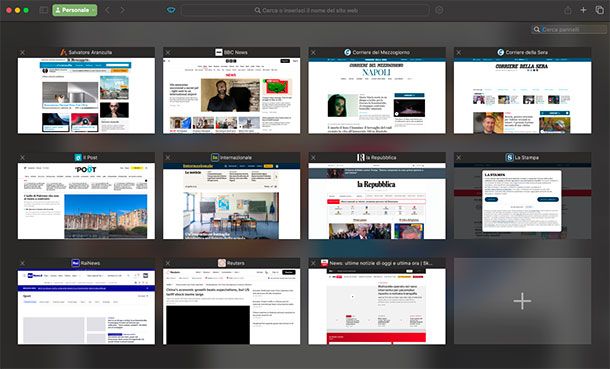Screen dimensions: 610x369
Task: Close the BBC News tab
Action: click(x=168, y=52)
